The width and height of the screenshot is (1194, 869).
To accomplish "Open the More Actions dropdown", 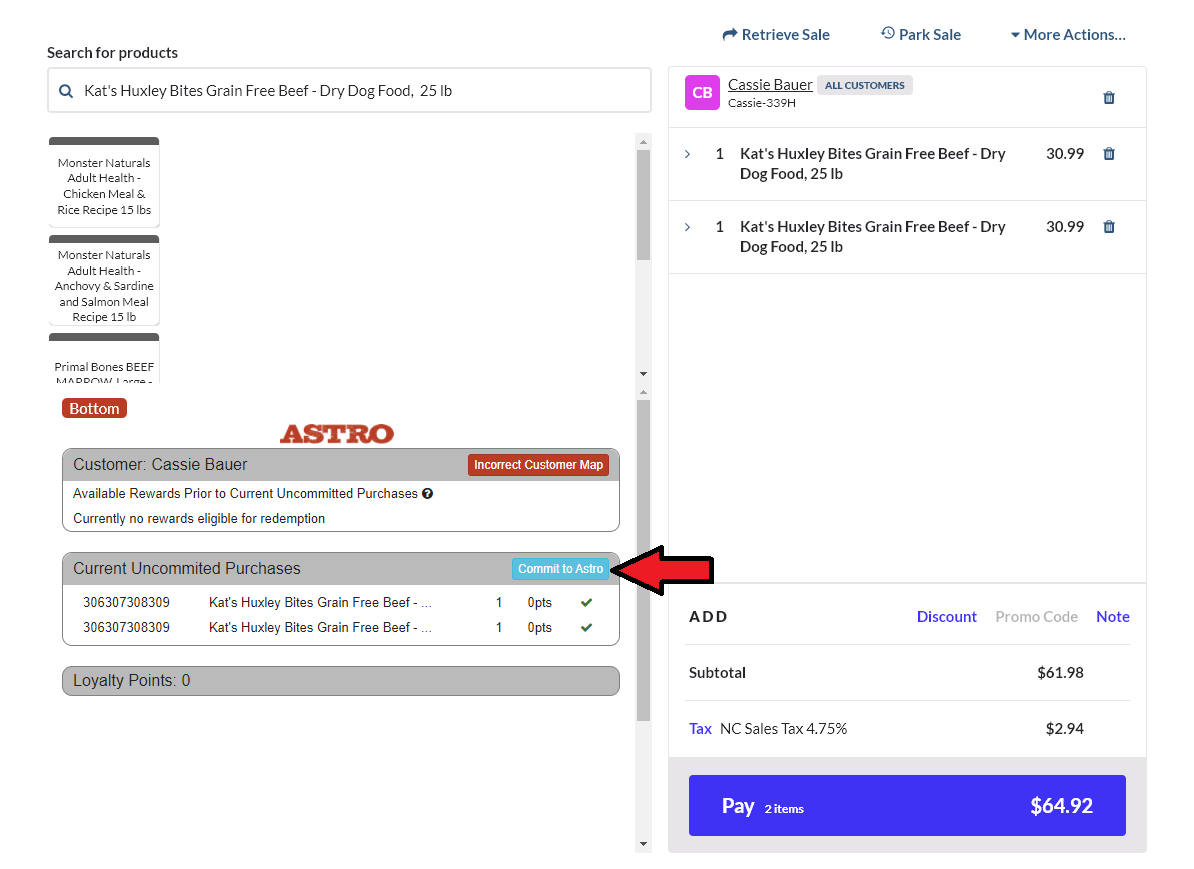I will point(1067,35).
